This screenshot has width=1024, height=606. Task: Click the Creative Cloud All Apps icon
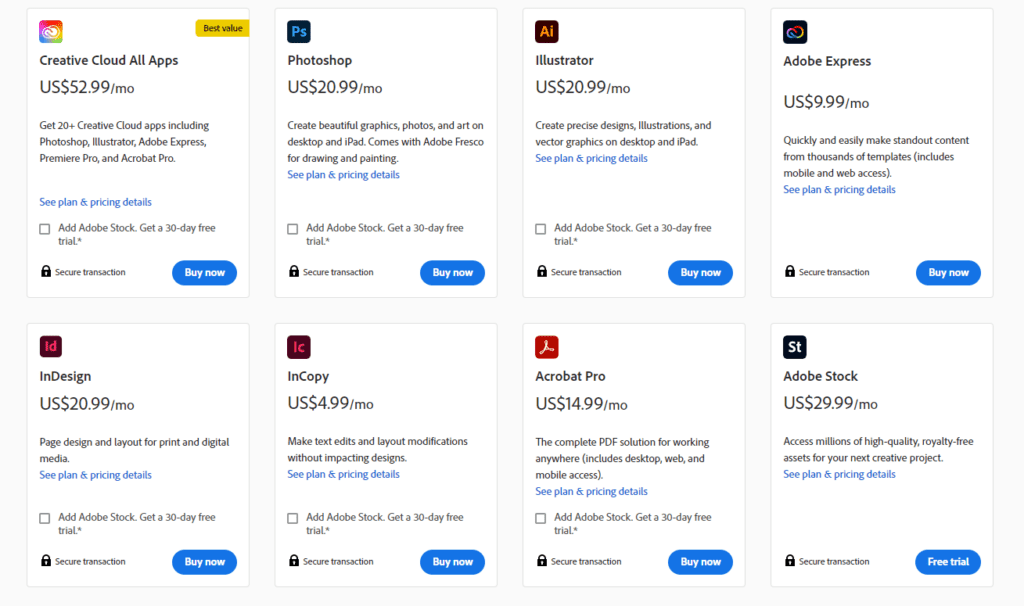coord(51,32)
